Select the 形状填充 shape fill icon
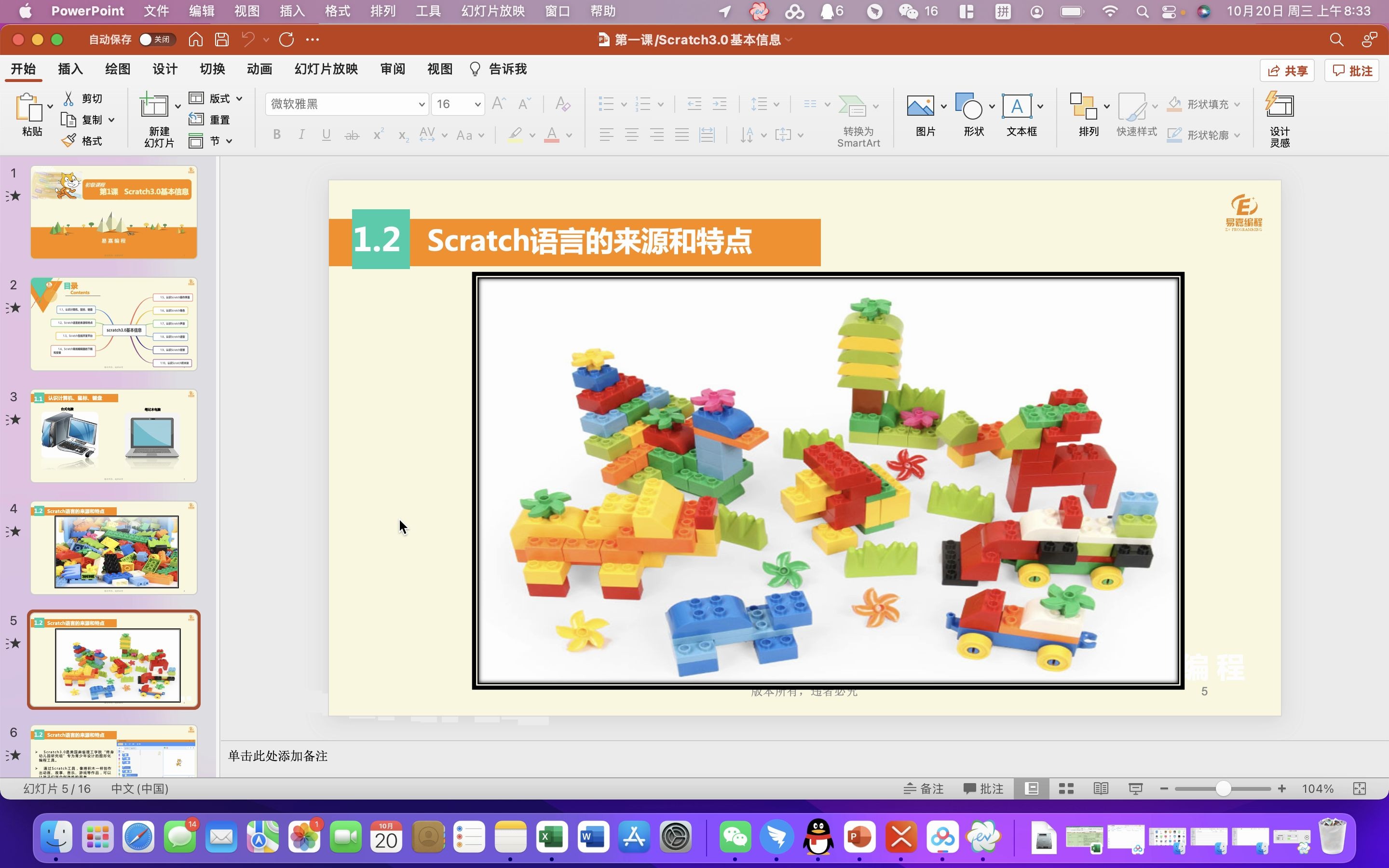Screen dimensions: 1389x868 click(x=1174, y=104)
